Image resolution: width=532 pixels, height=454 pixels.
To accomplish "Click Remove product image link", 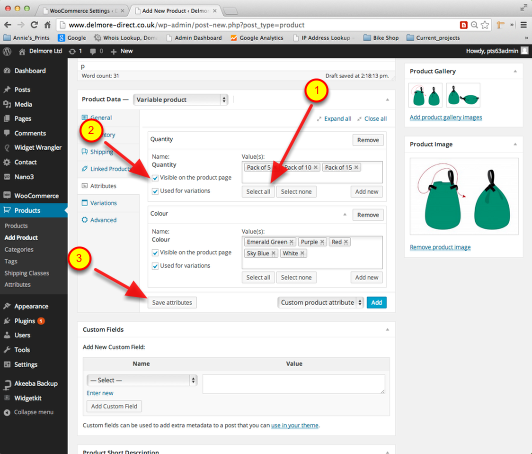I will coord(440,247).
